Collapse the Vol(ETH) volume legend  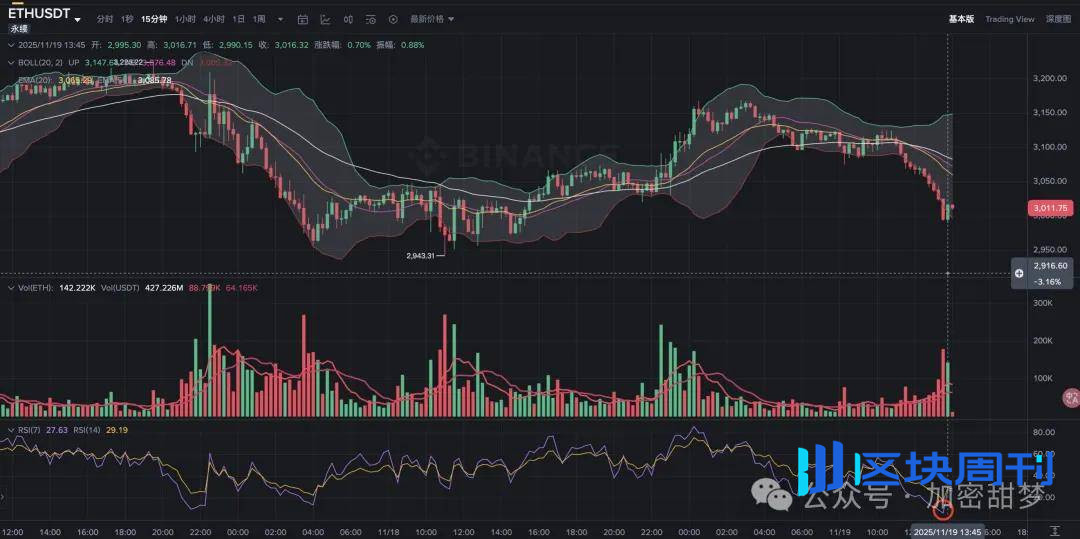coord(9,287)
